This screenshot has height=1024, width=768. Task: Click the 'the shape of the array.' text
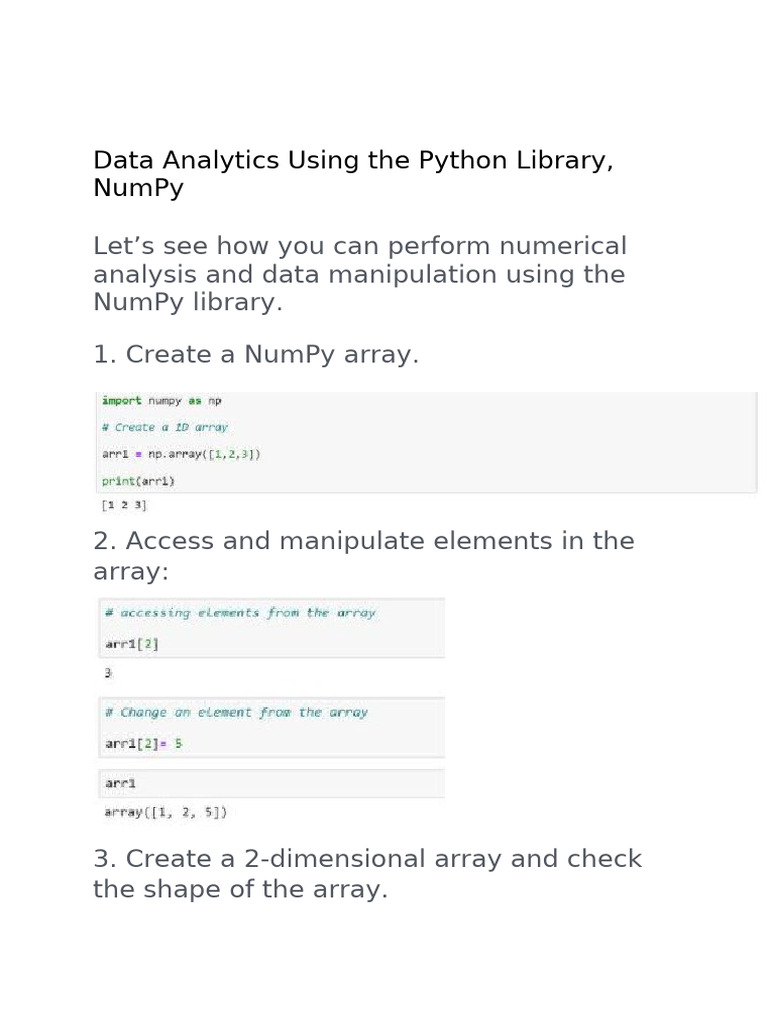[x=240, y=889]
